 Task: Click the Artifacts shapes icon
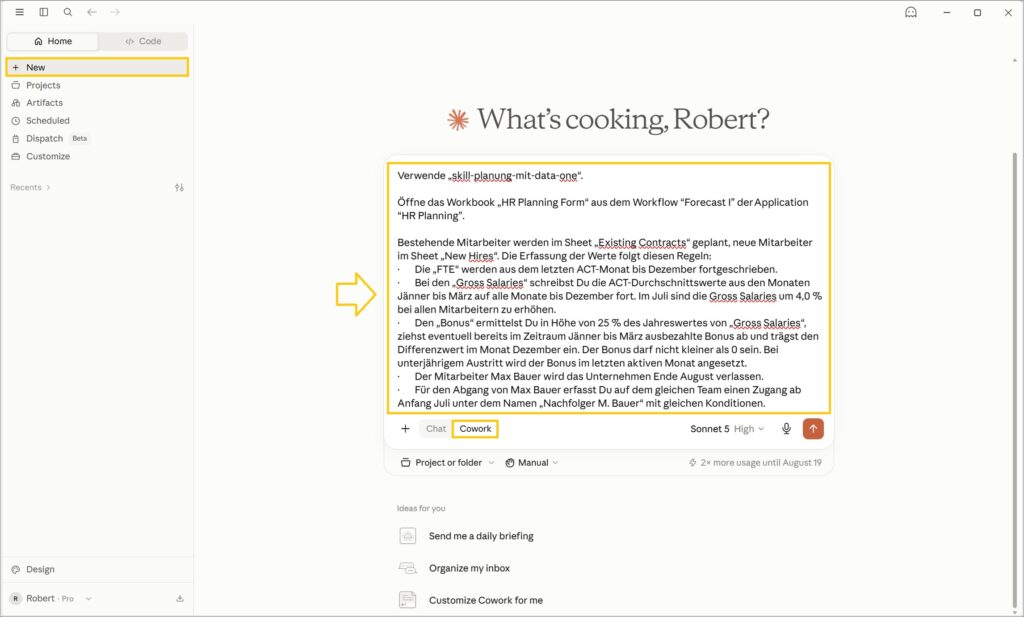pyautogui.click(x=16, y=103)
